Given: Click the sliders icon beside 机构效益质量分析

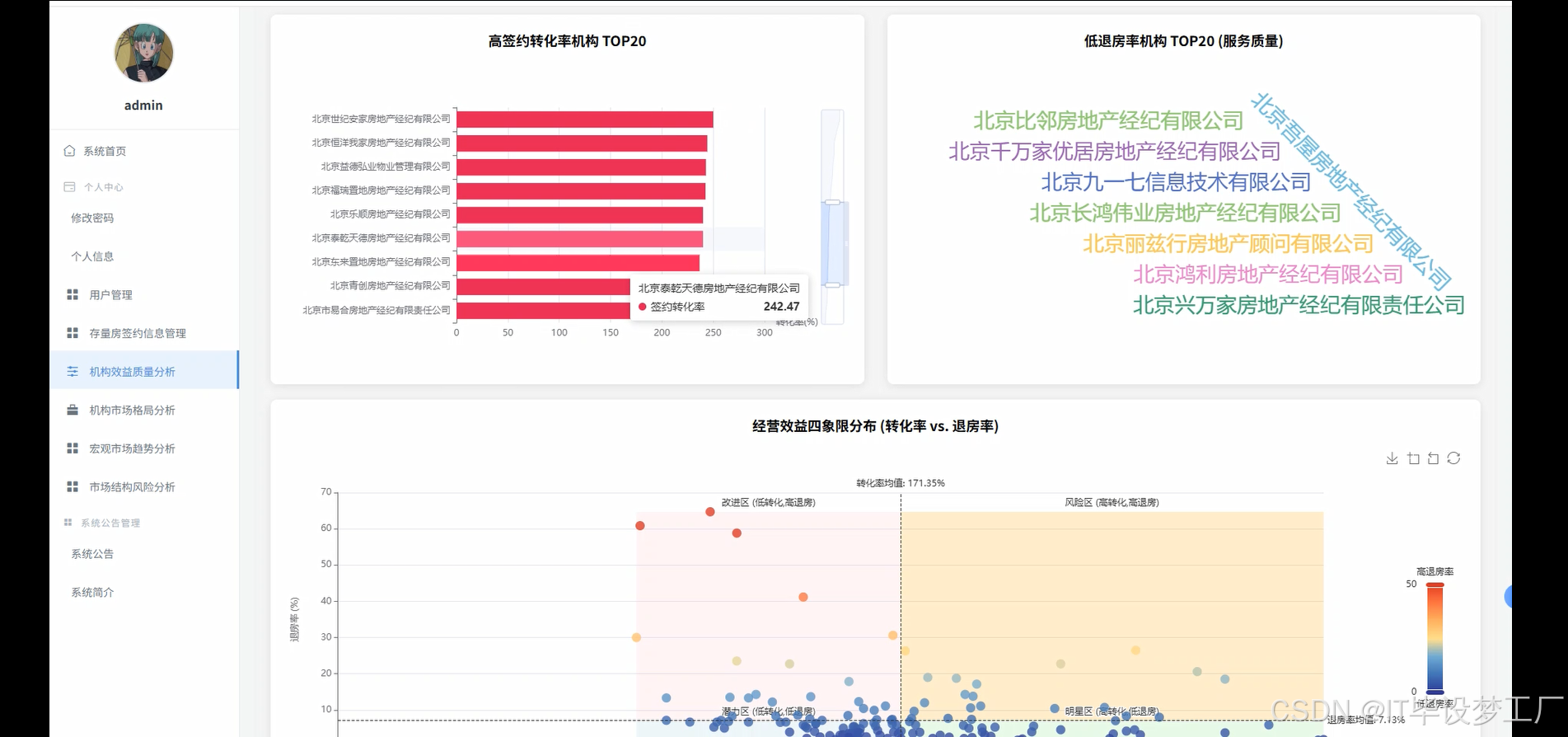Looking at the screenshot, I should [x=73, y=372].
